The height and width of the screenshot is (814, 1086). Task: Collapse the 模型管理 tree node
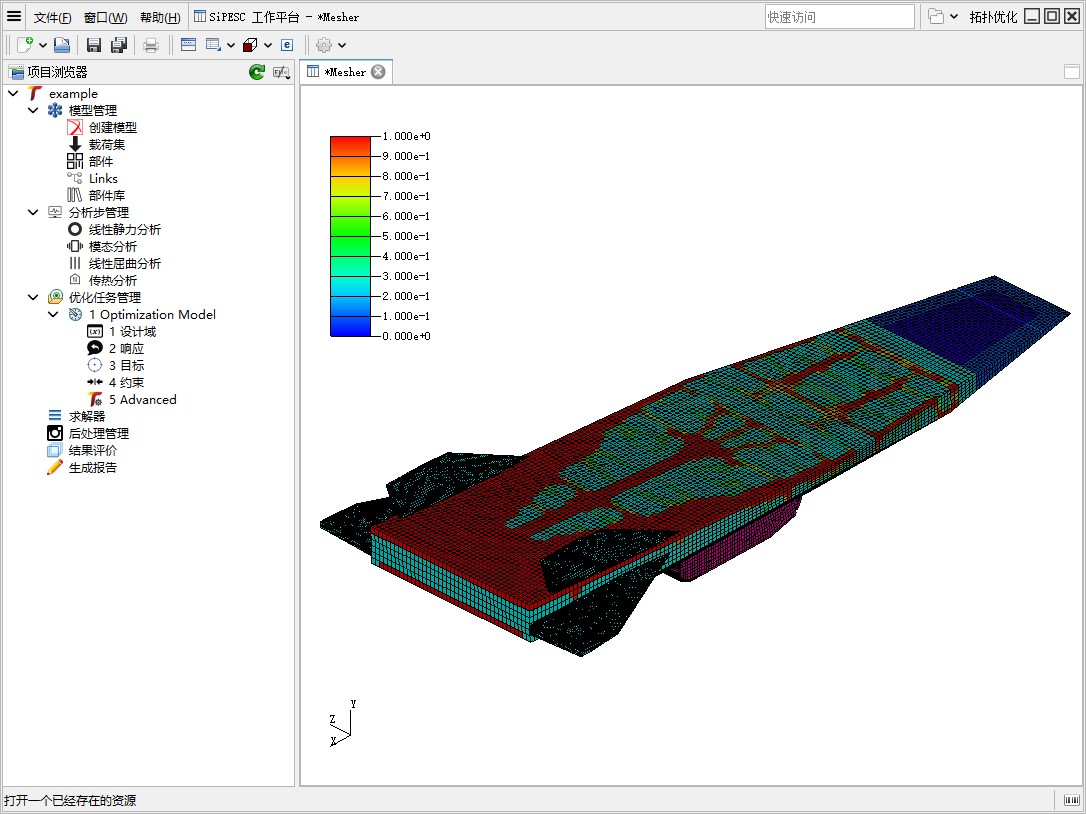pos(33,110)
